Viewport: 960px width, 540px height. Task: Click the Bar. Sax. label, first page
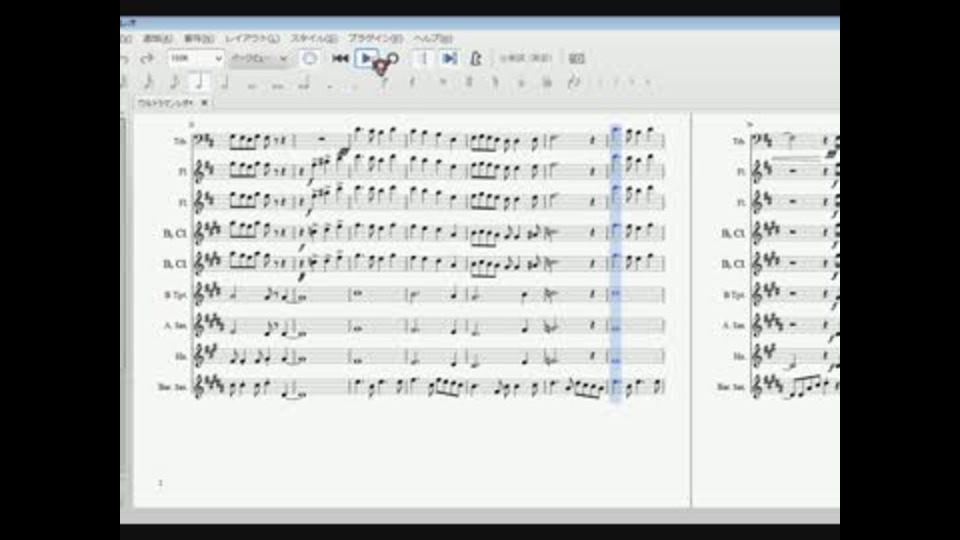[x=172, y=388]
